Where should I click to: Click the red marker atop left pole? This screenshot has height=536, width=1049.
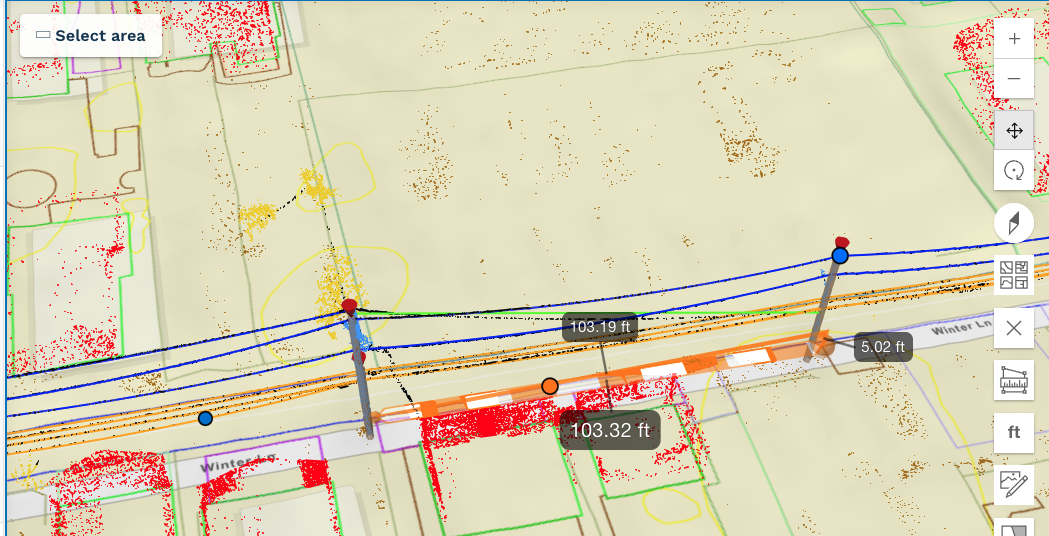tap(349, 306)
